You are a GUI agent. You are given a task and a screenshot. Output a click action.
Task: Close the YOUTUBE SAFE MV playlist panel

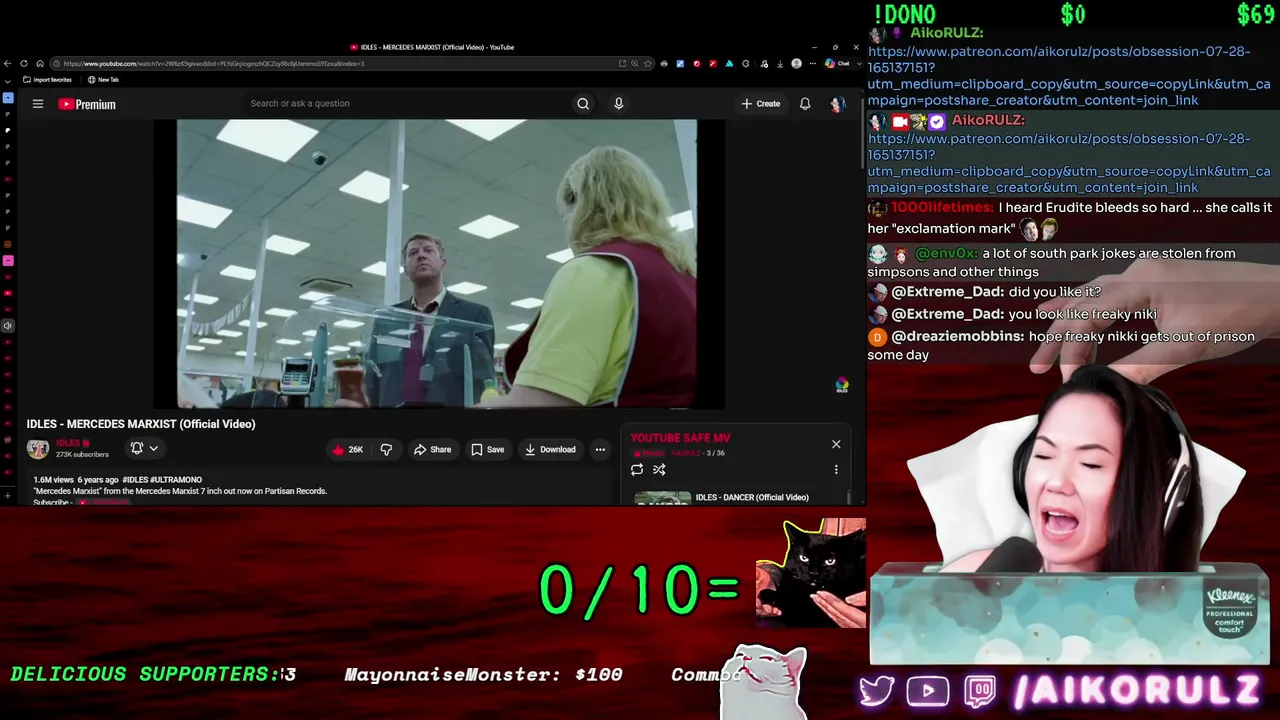836,444
